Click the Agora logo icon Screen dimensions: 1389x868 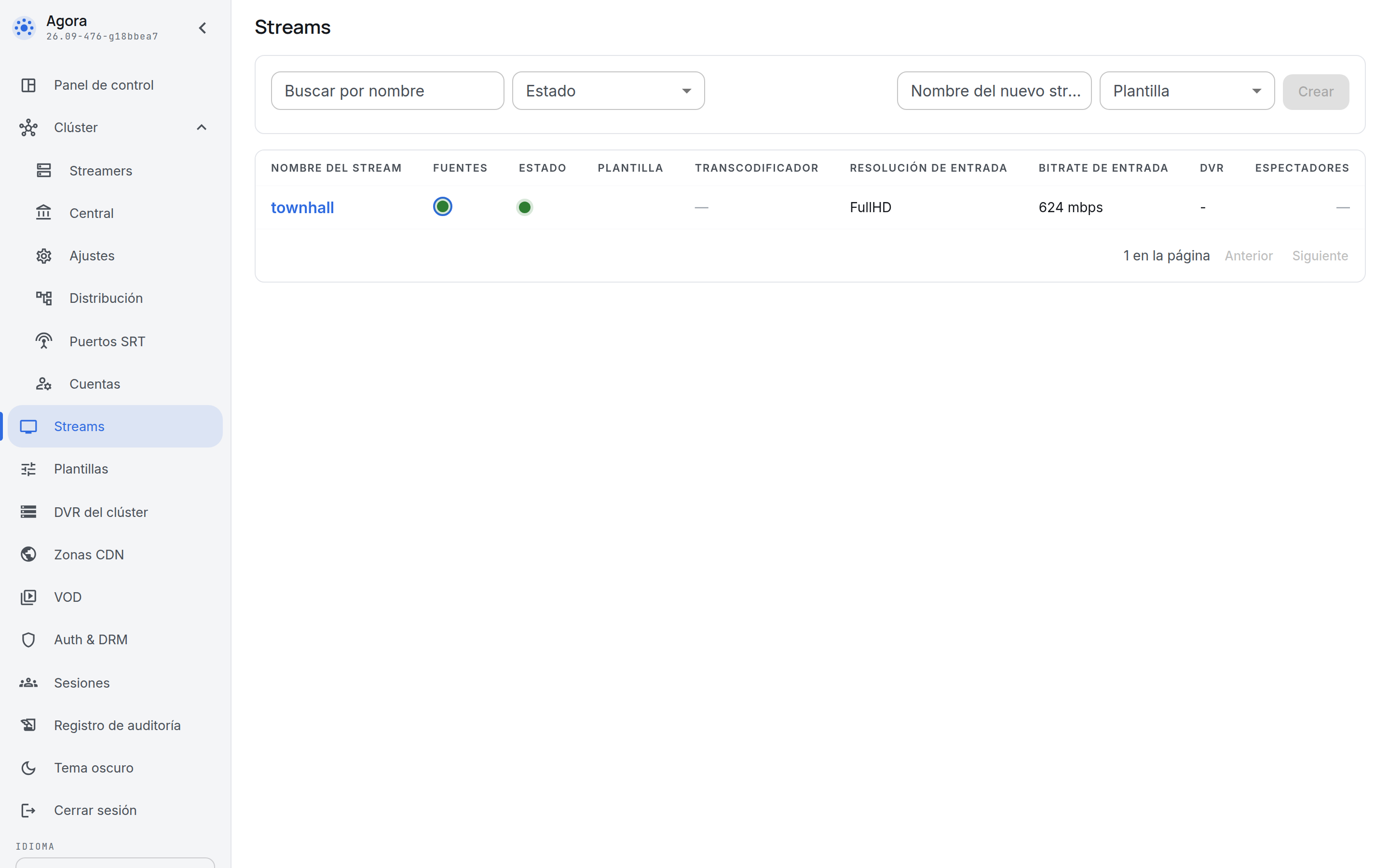tap(24, 27)
